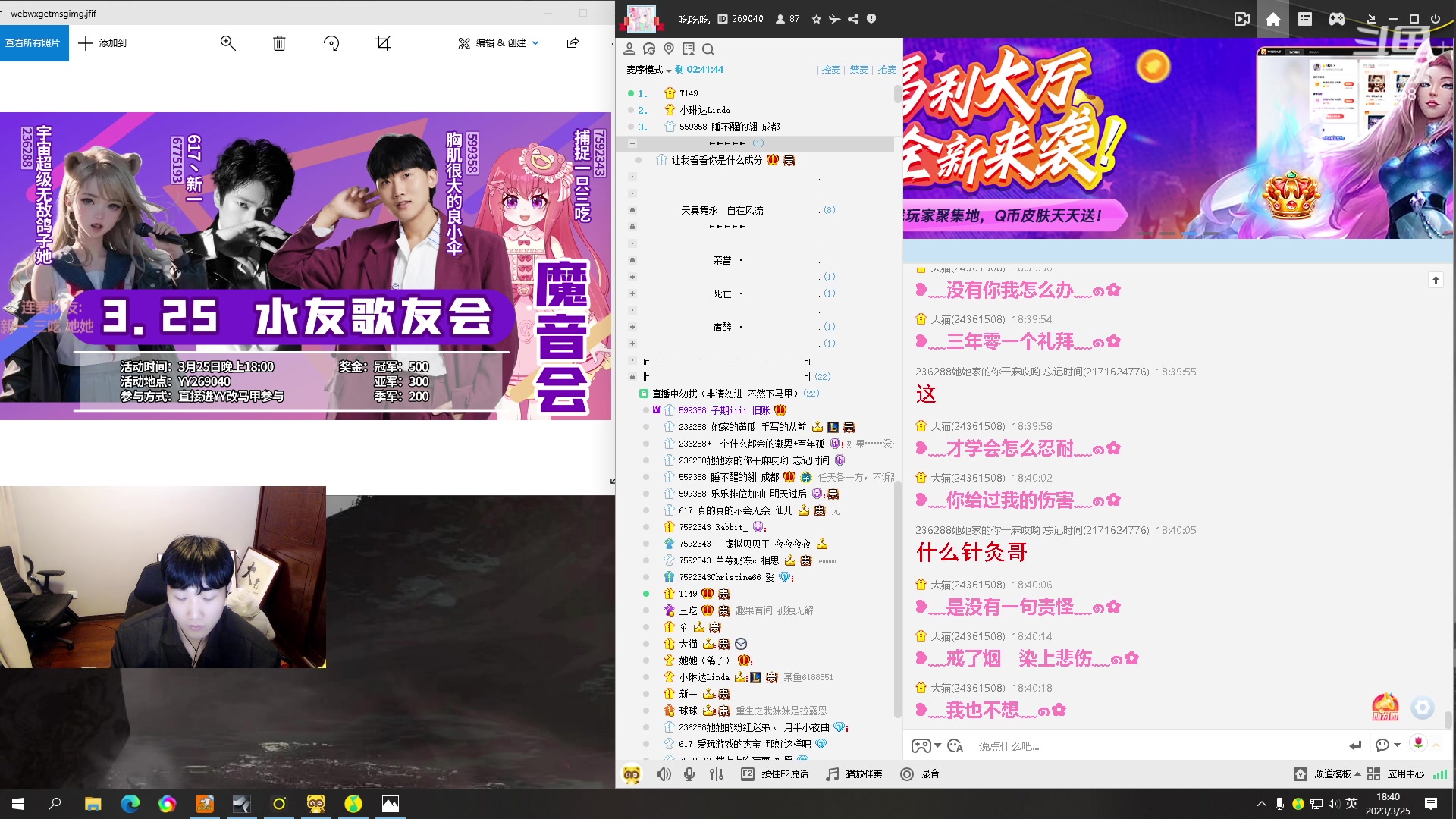Click the 禁麦 link
Screen dimensions: 1456x819
tap(859, 69)
